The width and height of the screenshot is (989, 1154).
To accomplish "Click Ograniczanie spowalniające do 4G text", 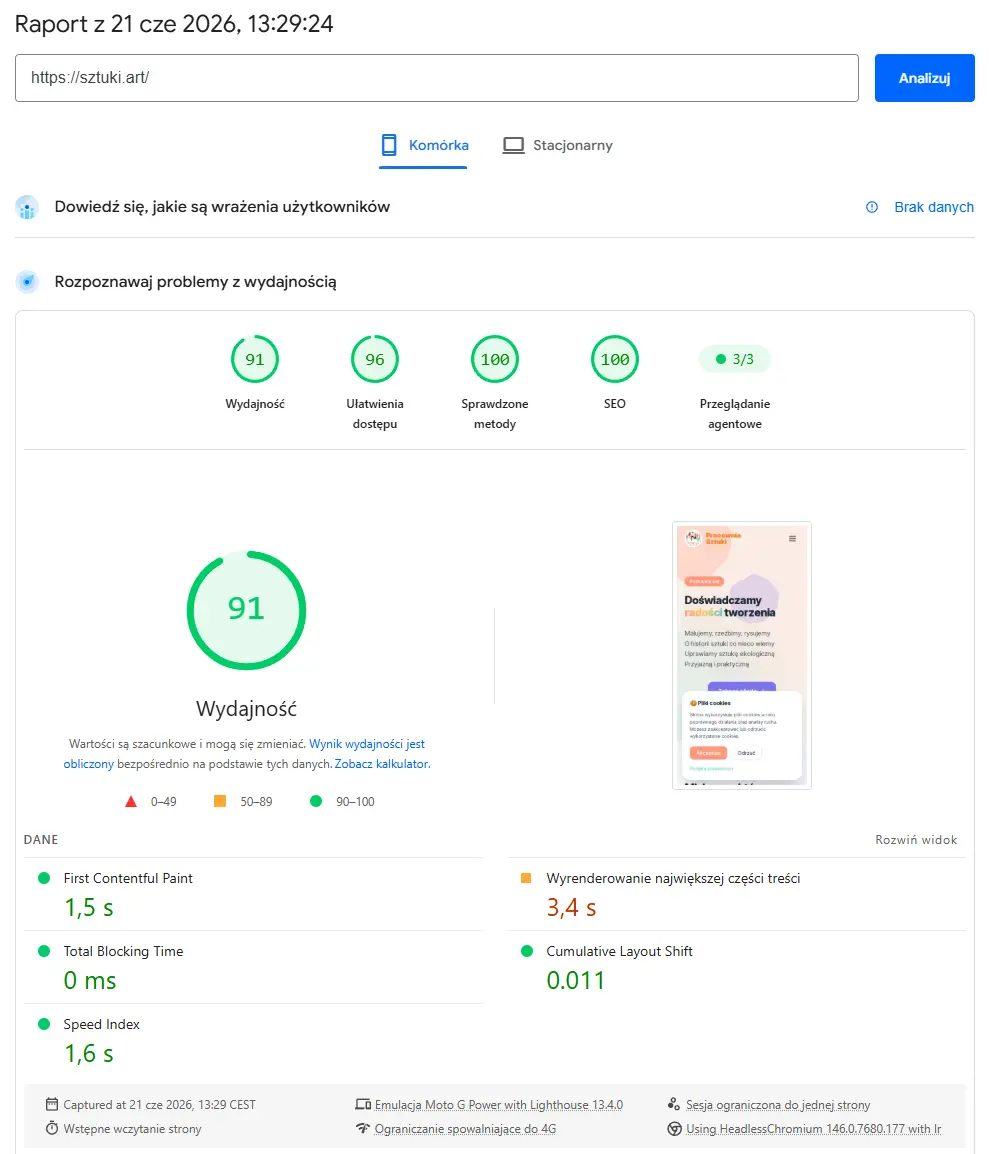I will 465,1129.
